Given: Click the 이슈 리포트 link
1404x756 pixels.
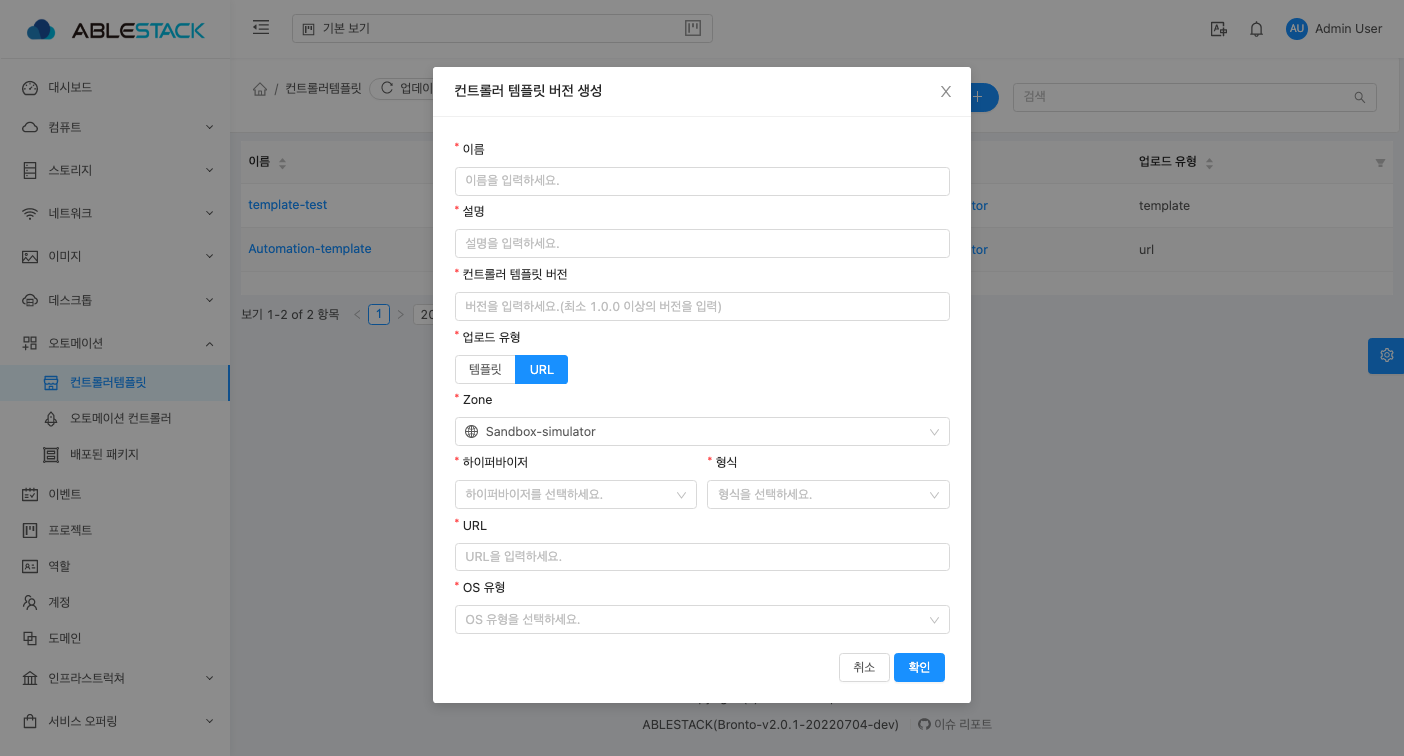Looking at the screenshot, I should pos(955,724).
